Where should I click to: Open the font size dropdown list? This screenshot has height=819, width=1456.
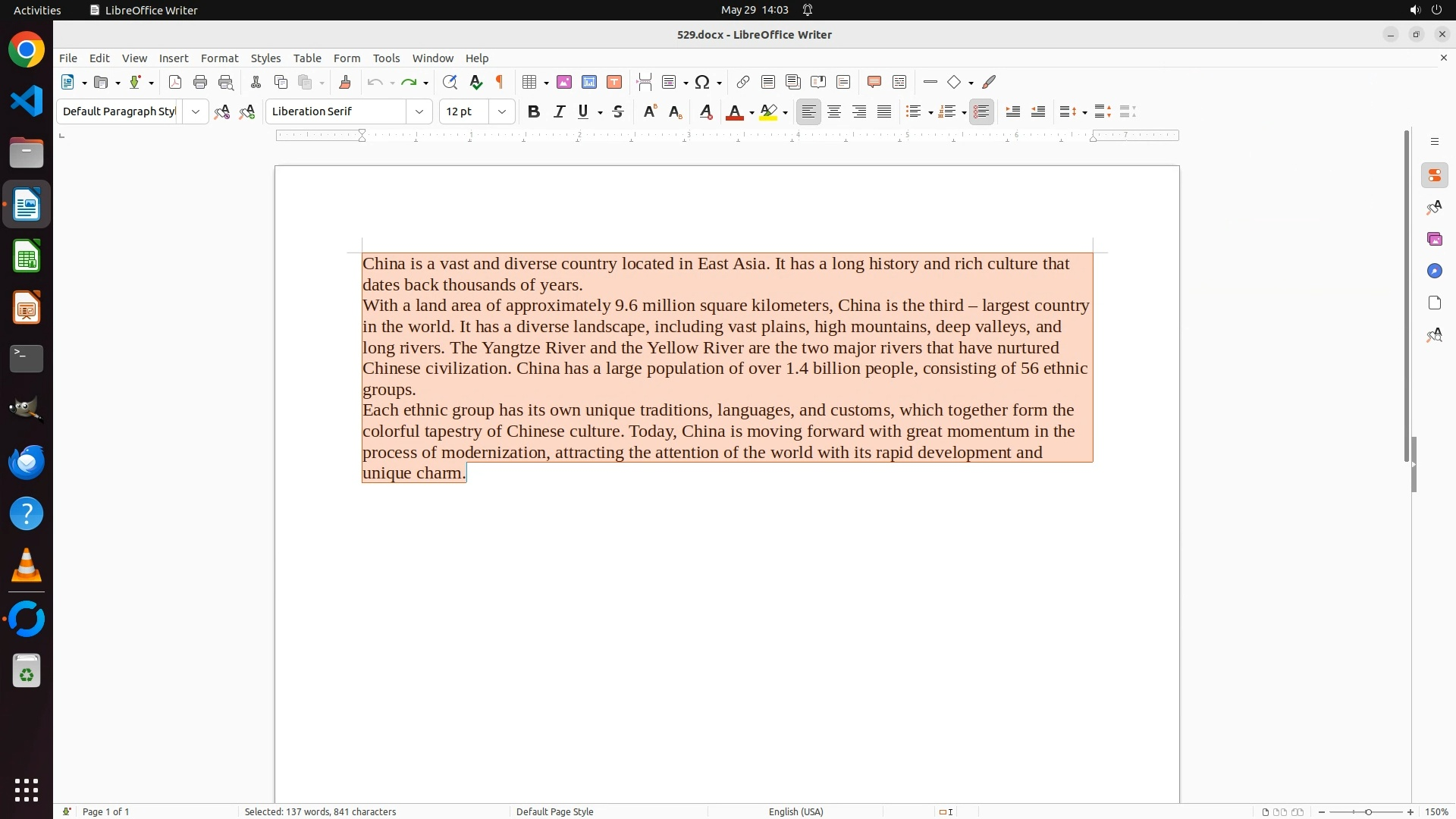(x=502, y=111)
